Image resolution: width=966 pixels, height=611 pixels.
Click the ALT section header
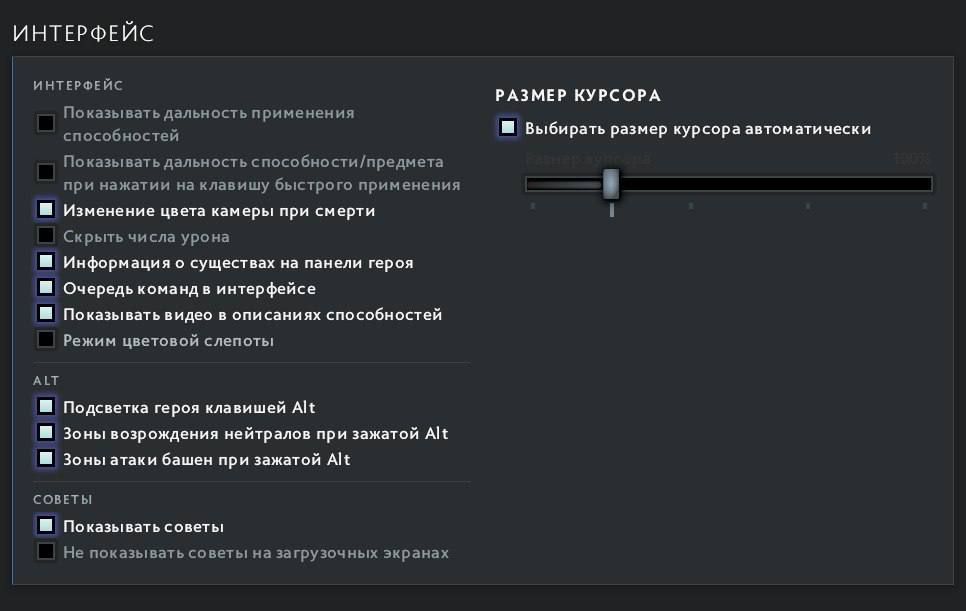click(45, 379)
